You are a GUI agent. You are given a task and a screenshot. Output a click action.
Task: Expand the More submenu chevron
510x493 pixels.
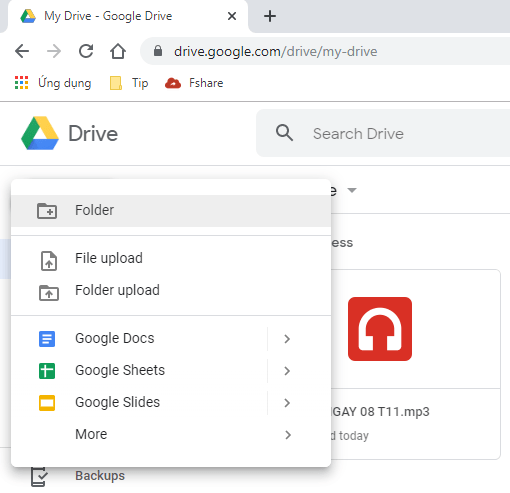tap(288, 435)
